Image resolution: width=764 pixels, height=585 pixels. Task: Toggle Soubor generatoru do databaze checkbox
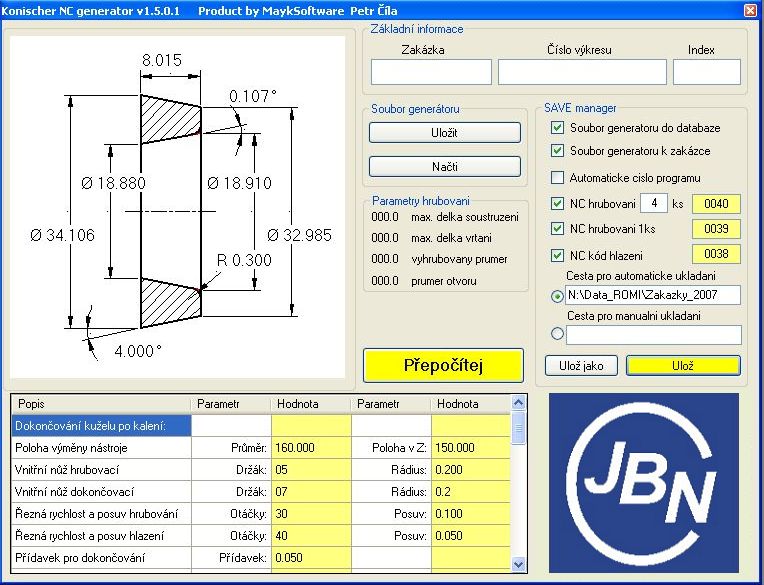click(x=557, y=128)
